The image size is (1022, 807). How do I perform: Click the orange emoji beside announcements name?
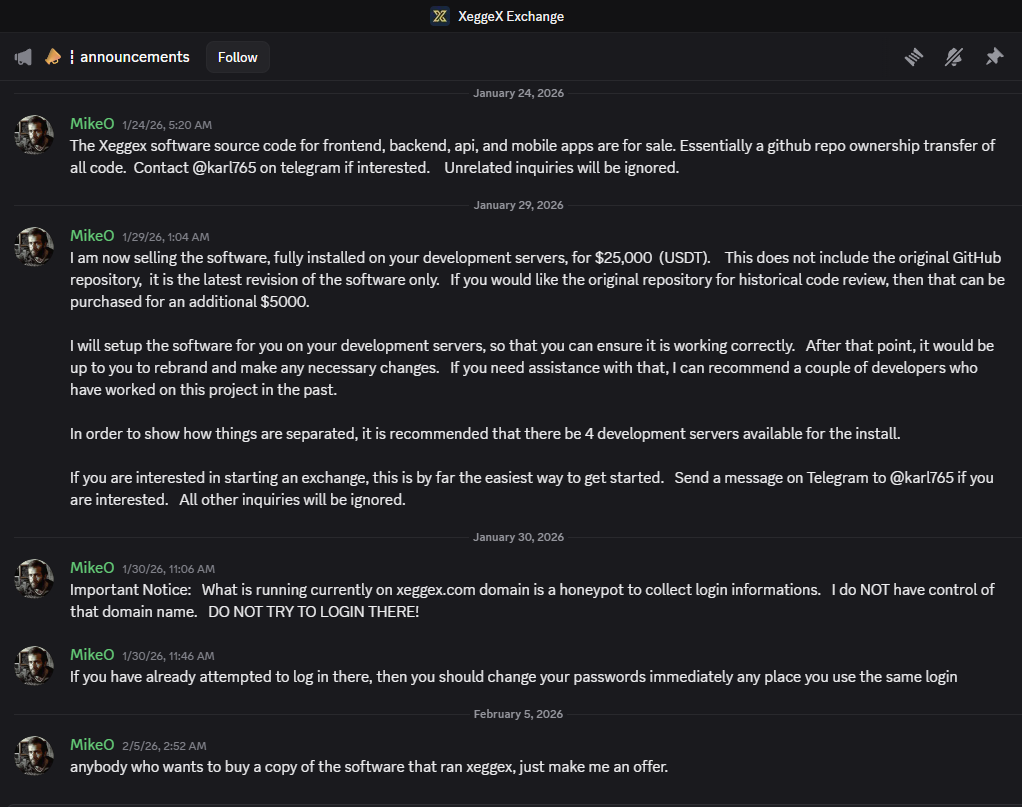53,57
